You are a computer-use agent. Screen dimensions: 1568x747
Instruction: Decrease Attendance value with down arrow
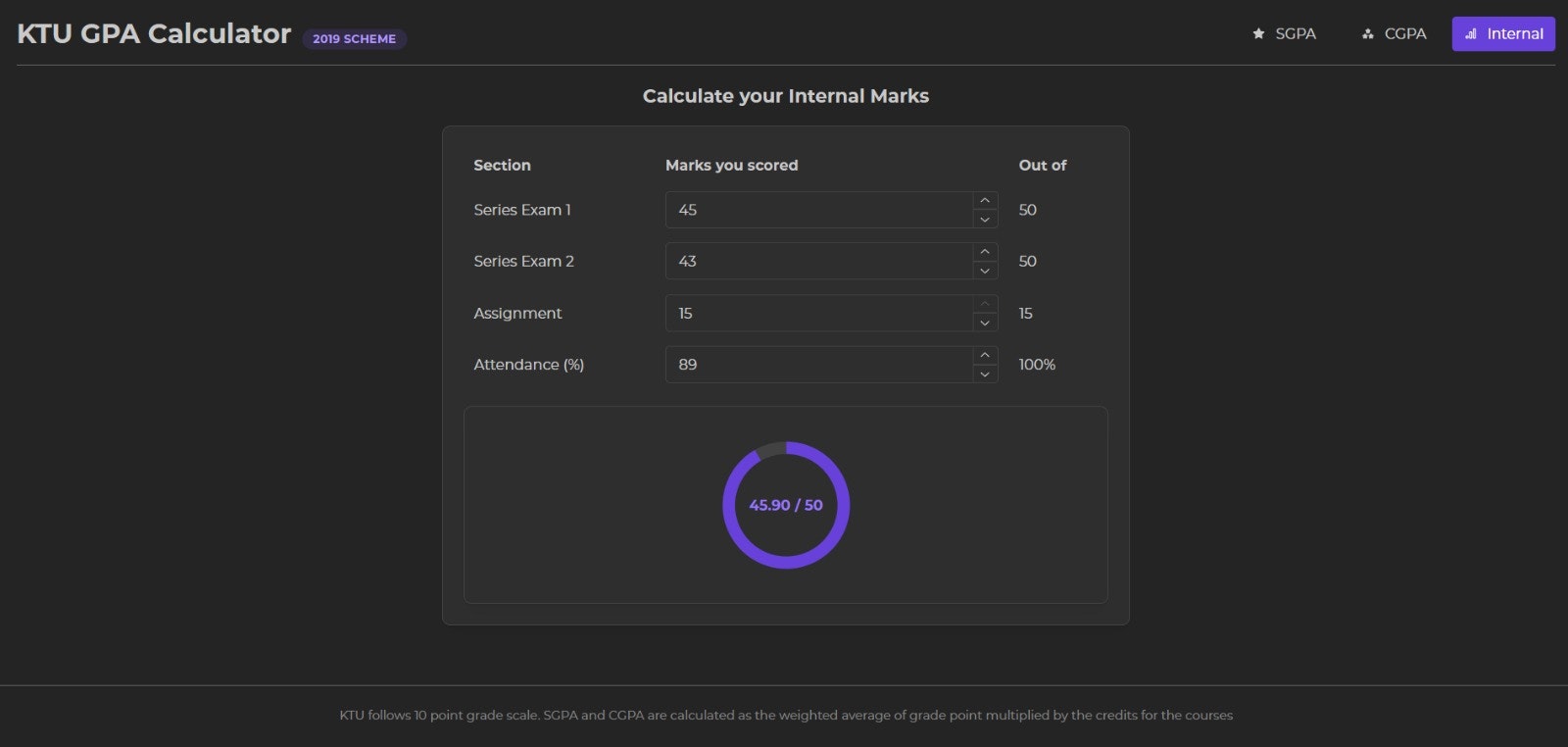(x=985, y=374)
